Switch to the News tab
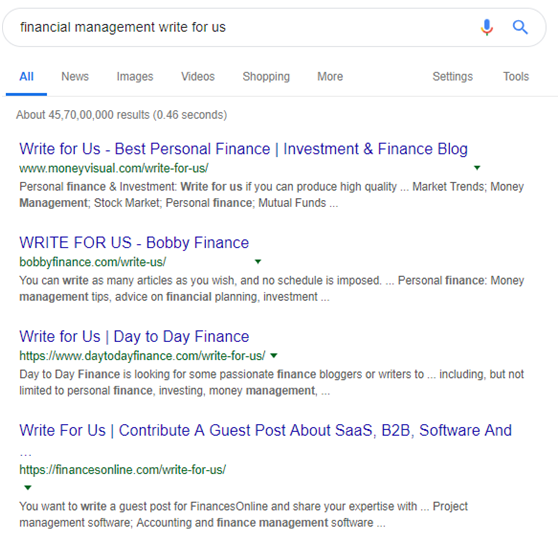This screenshot has width=560, height=543. (75, 76)
